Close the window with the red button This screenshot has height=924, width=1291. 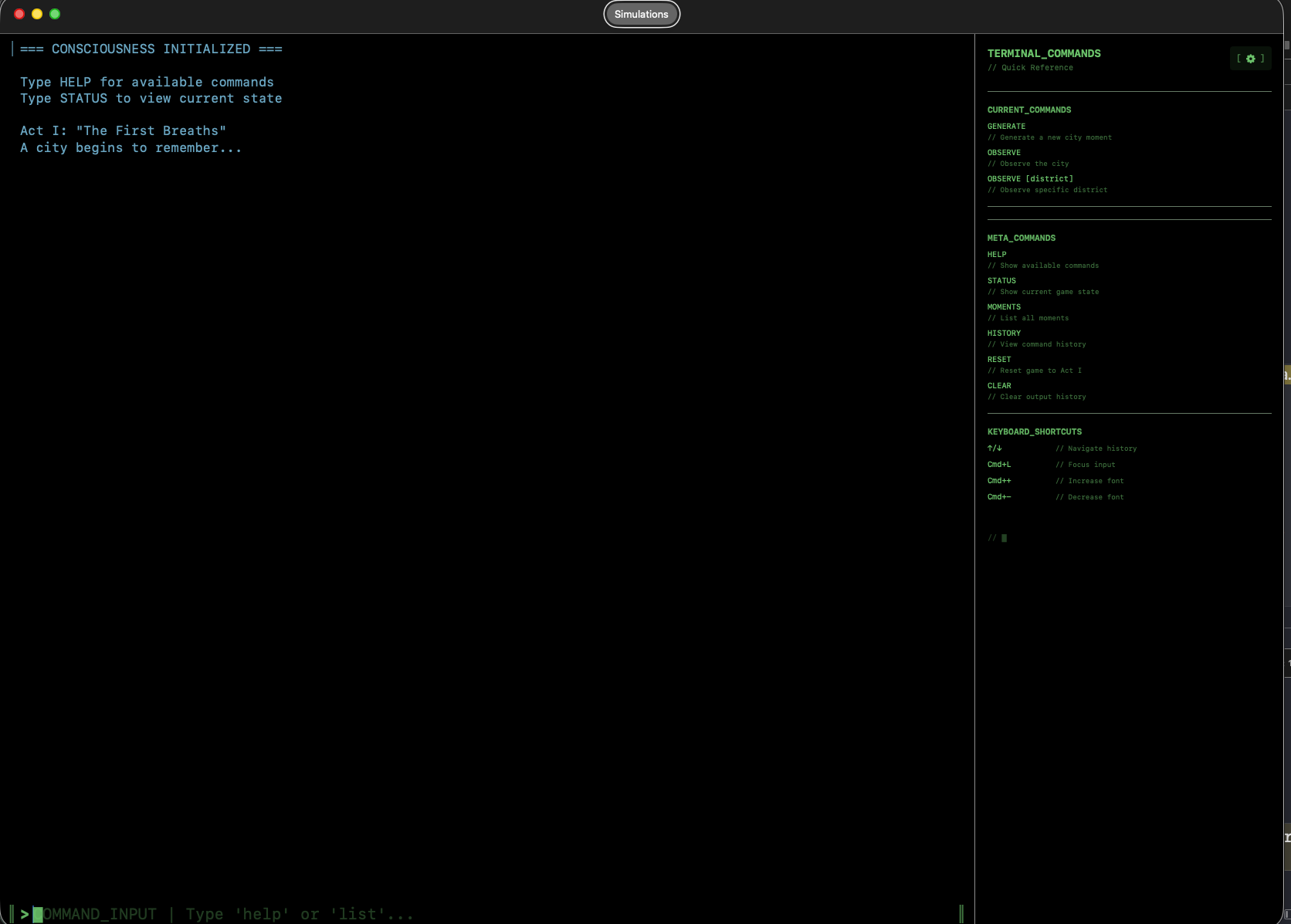click(19, 14)
